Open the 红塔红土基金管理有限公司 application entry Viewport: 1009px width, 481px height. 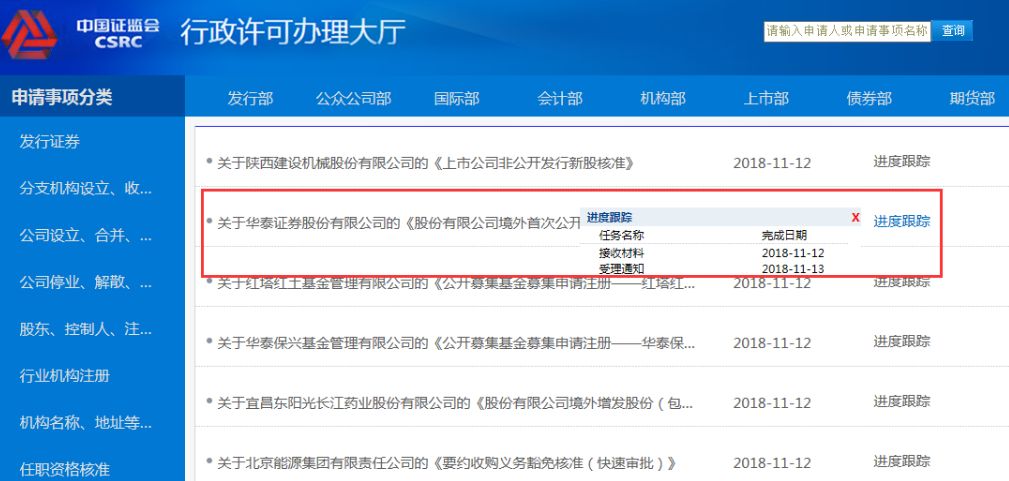click(x=456, y=283)
